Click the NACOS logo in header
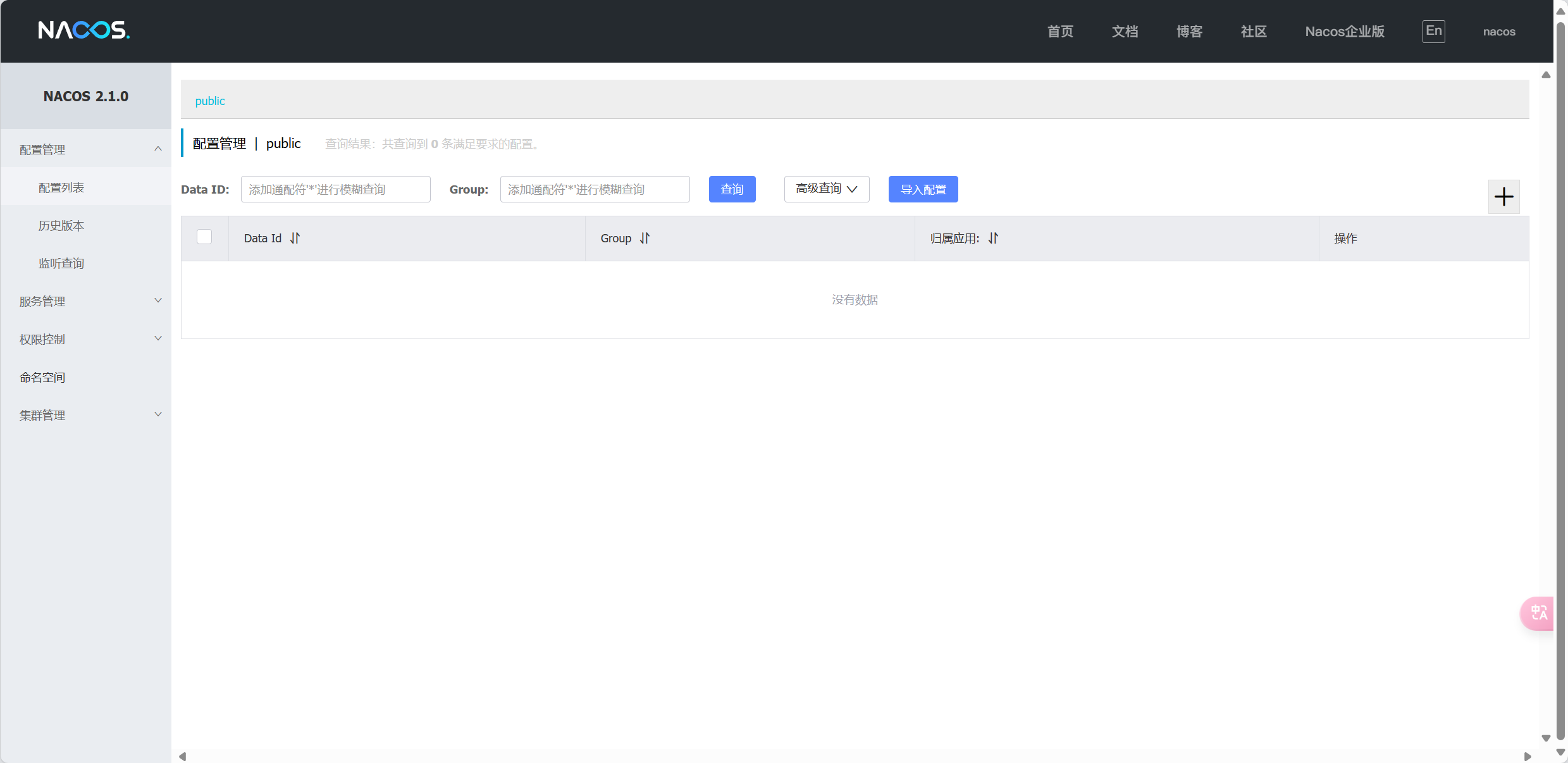The height and width of the screenshot is (763, 1568). (x=83, y=30)
